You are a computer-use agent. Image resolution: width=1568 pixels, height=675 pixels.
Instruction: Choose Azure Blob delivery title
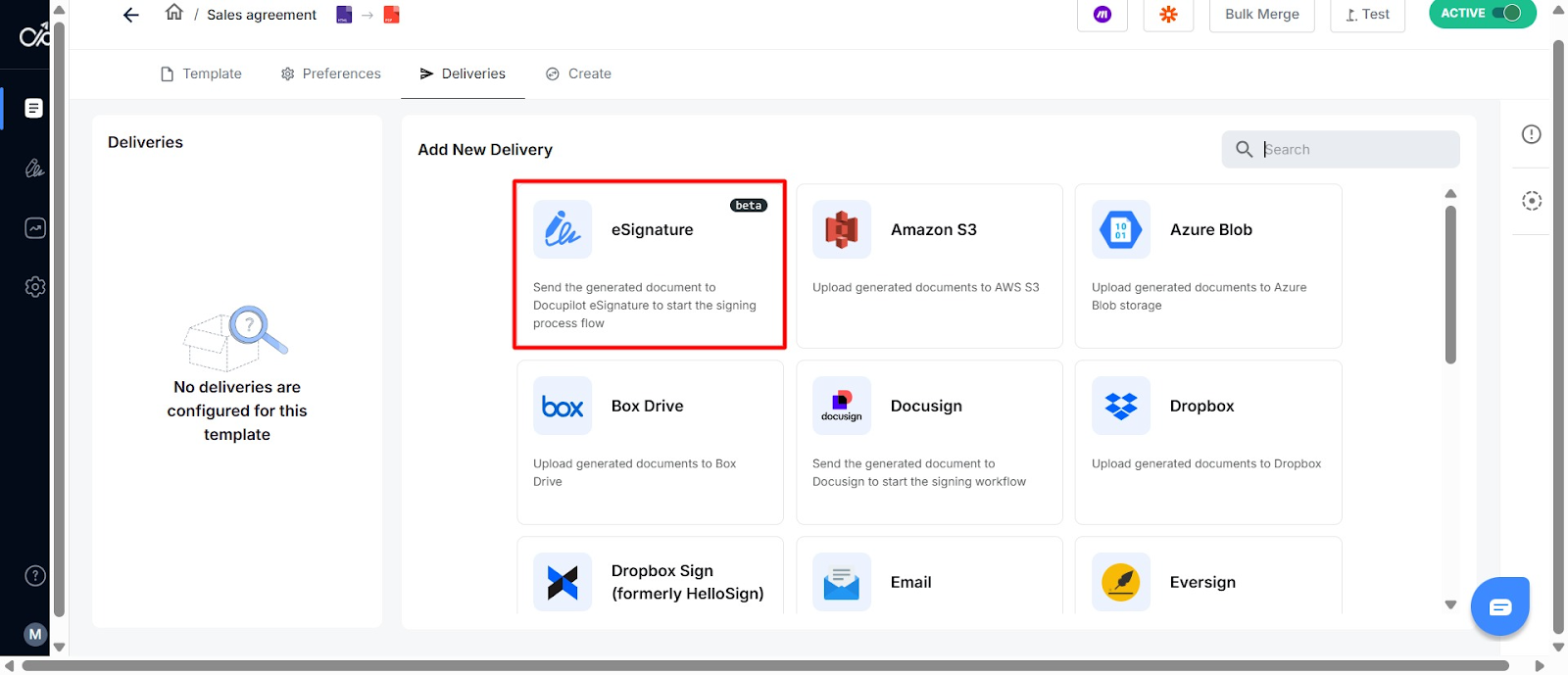click(1211, 229)
